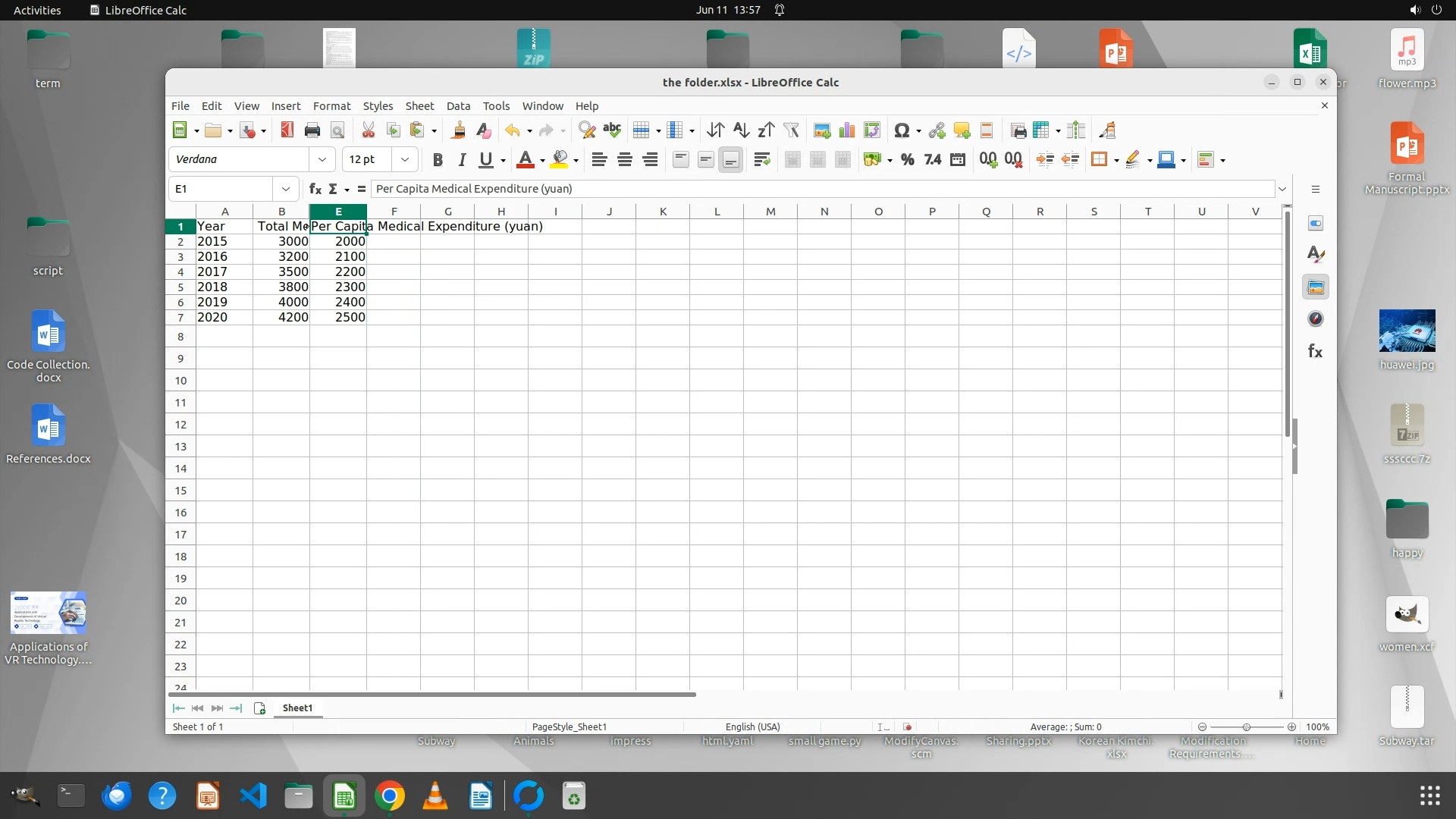Click the Export as PDF icon
The width and height of the screenshot is (1456, 819).
pyautogui.click(x=287, y=130)
